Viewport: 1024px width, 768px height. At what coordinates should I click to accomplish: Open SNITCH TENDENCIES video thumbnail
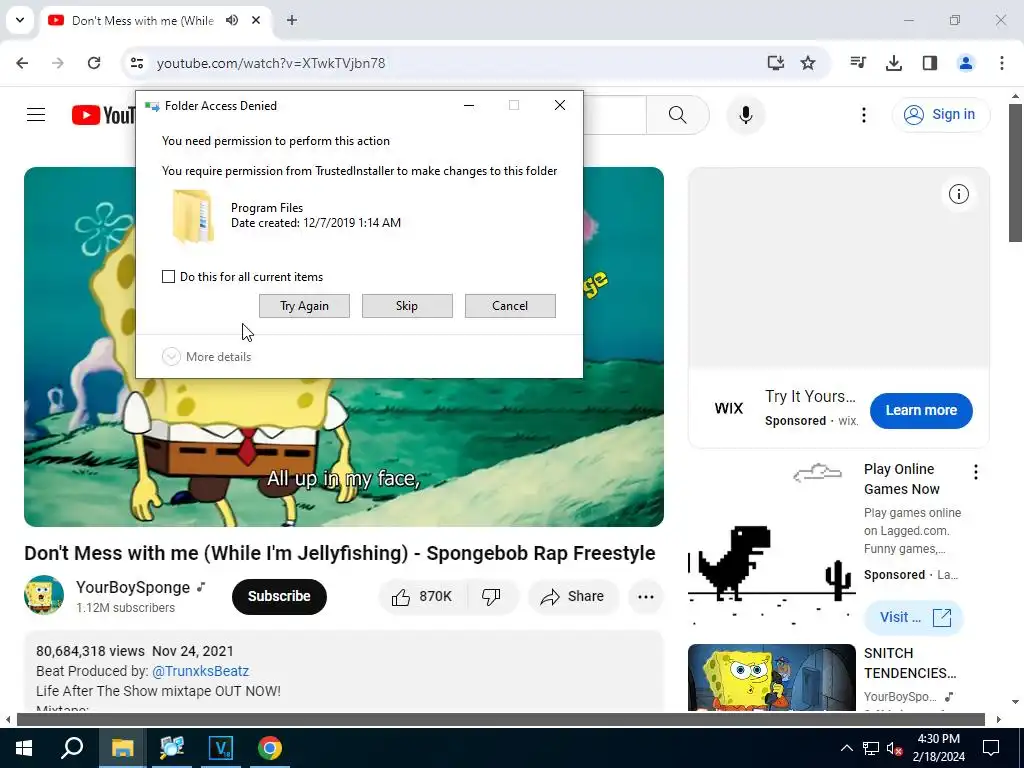pos(771,677)
